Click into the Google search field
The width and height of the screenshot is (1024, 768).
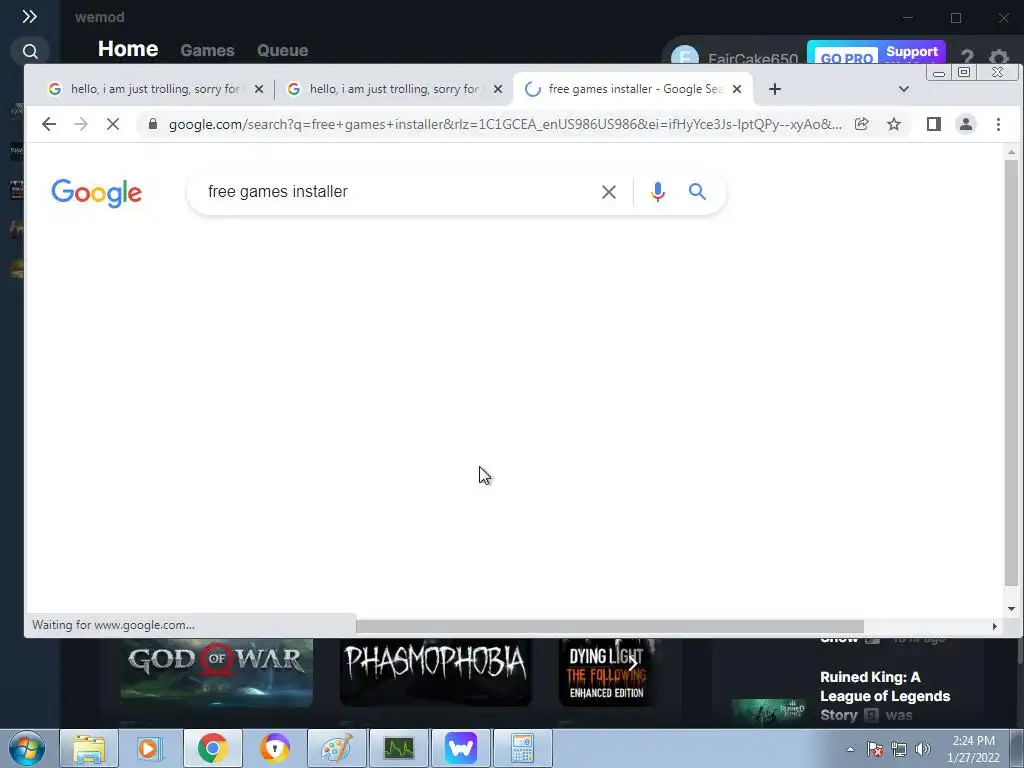click(398, 192)
